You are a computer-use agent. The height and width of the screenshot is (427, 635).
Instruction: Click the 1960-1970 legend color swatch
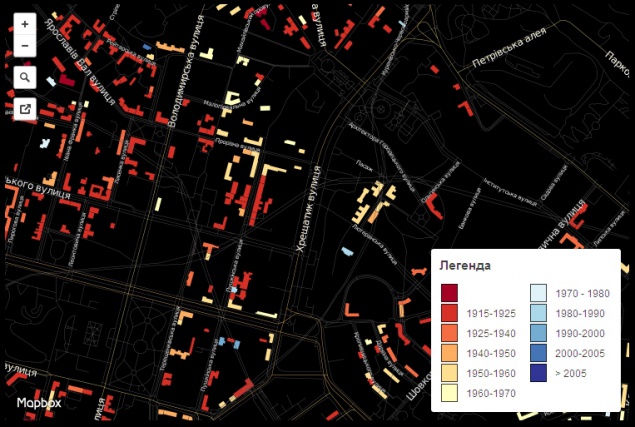[450, 393]
